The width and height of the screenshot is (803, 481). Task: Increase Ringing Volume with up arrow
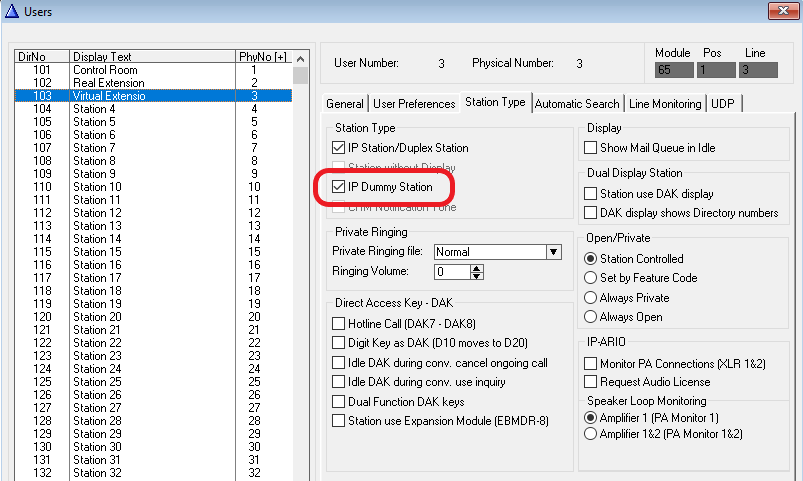point(477,268)
